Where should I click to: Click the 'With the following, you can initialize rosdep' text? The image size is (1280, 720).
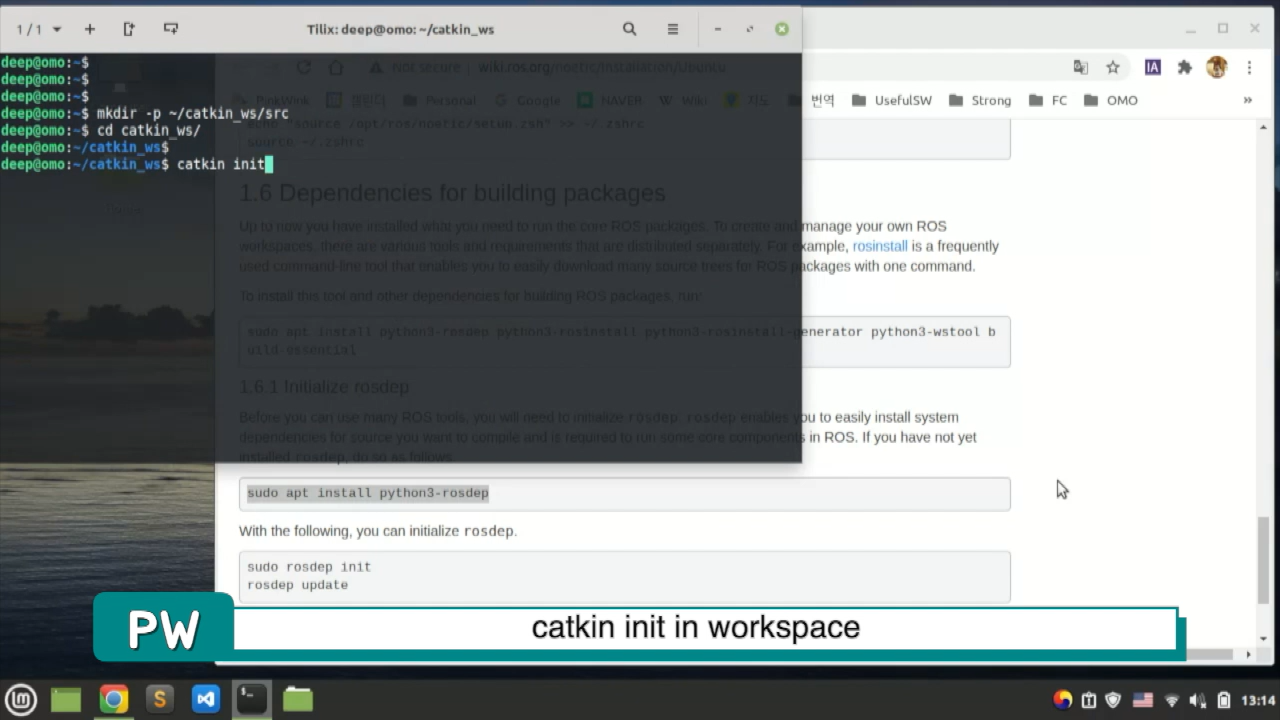click(x=378, y=531)
